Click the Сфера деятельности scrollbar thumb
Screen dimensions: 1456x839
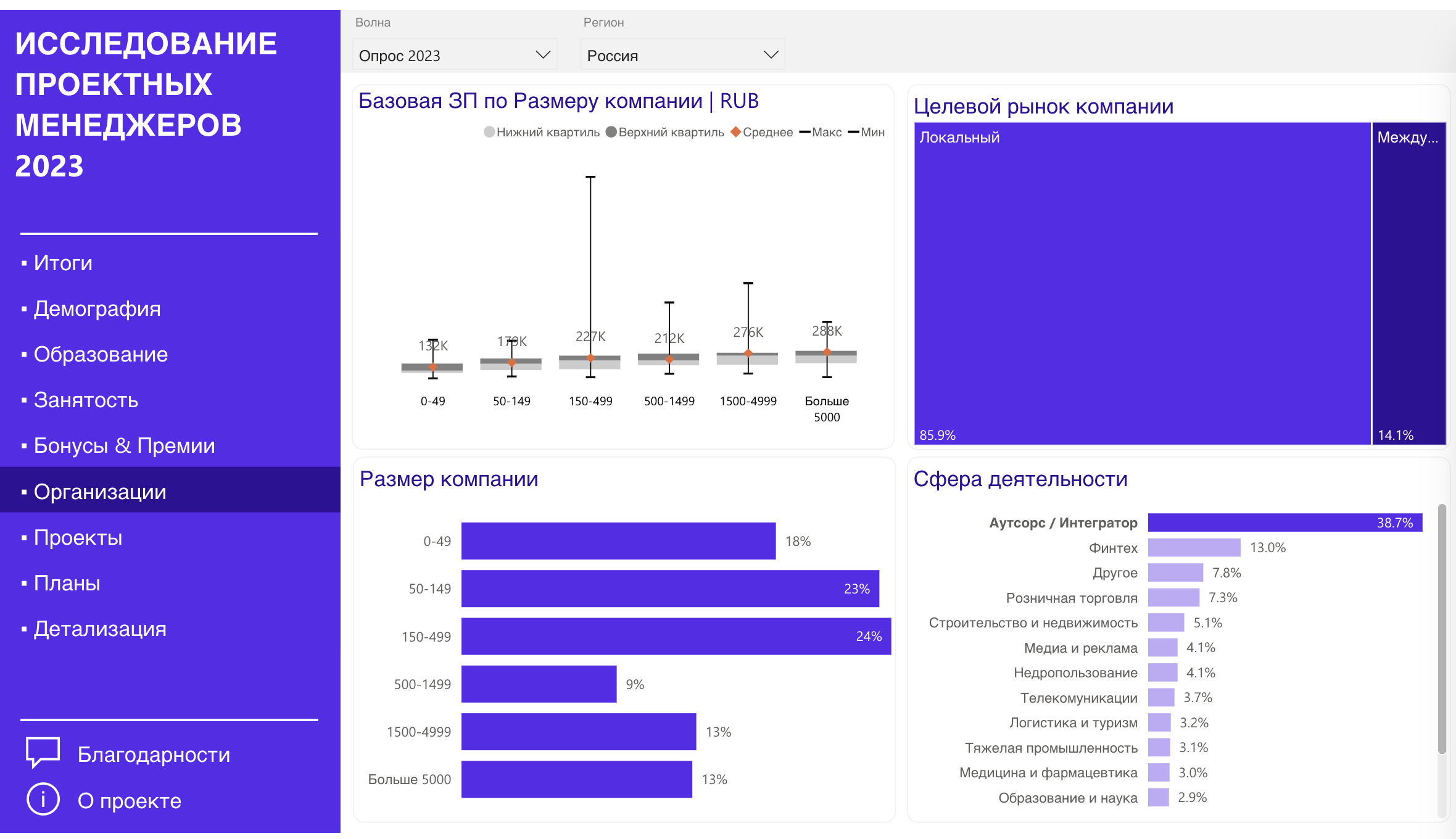point(1442,629)
